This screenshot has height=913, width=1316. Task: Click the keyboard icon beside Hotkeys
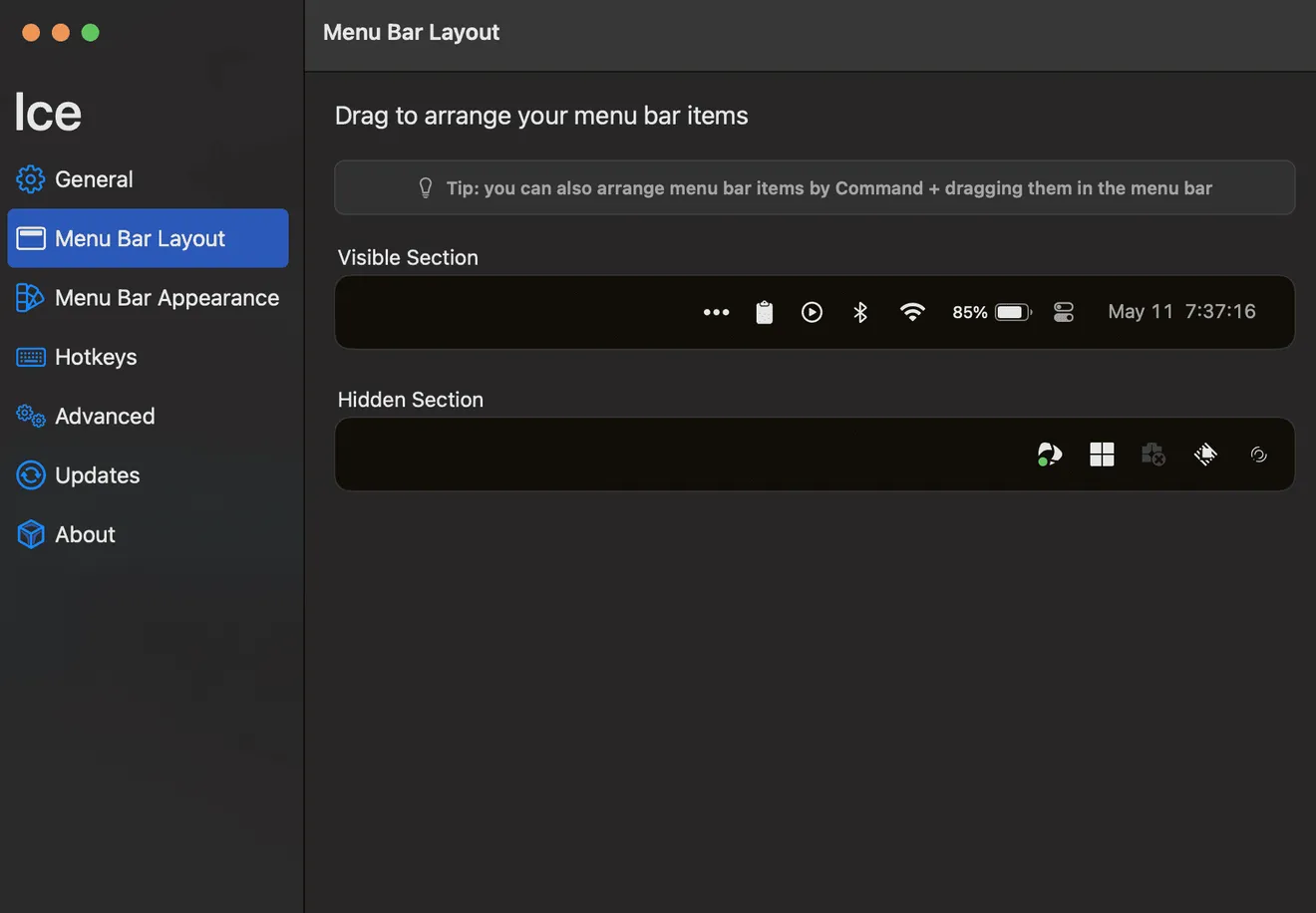[x=31, y=357]
